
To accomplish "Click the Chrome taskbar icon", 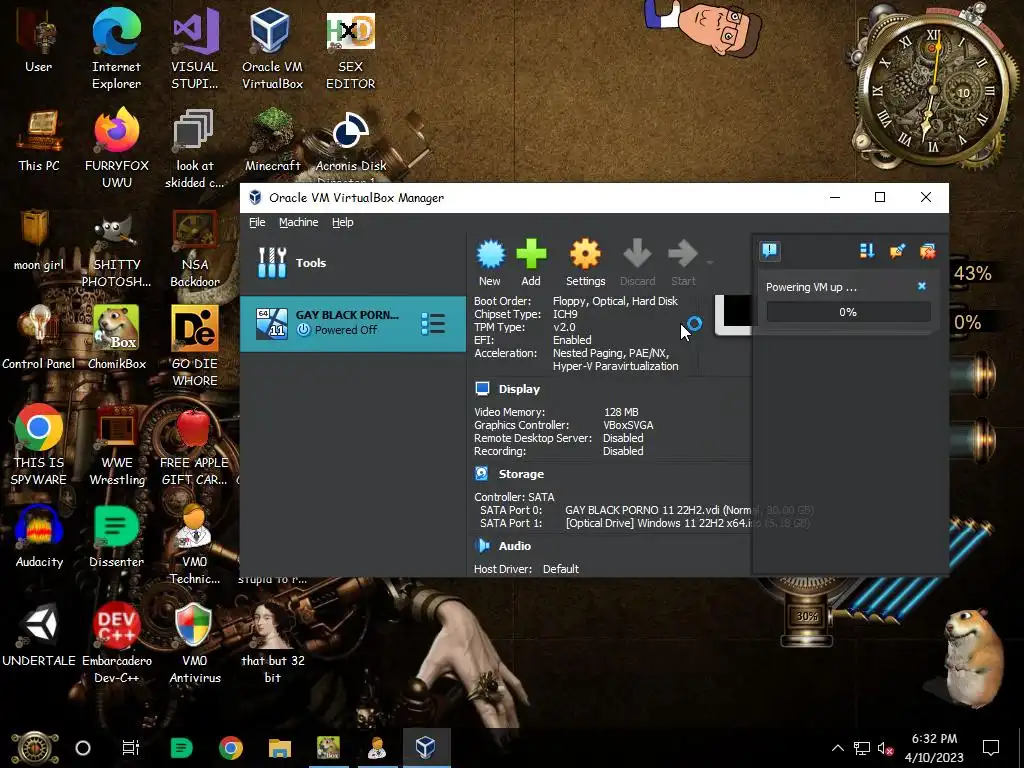I will (x=231, y=748).
